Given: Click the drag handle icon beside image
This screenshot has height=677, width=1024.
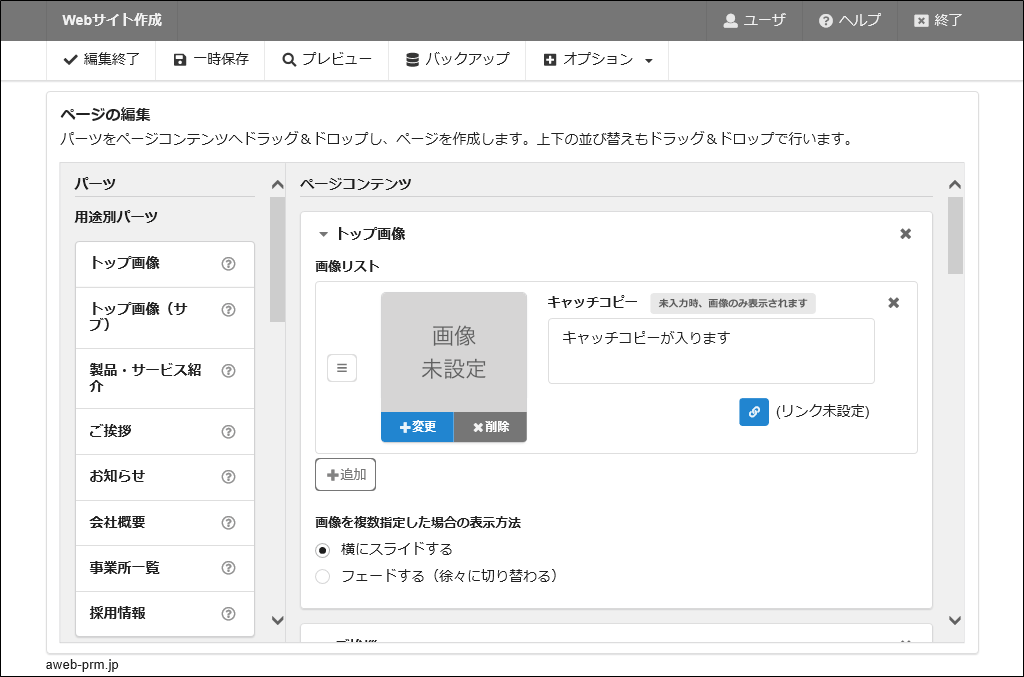Looking at the screenshot, I should click(x=342, y=368).
